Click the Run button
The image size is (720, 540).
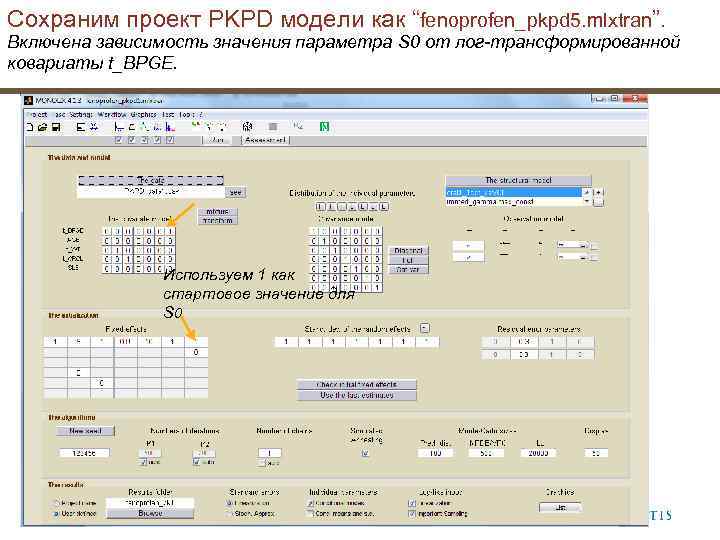point(217,140)
